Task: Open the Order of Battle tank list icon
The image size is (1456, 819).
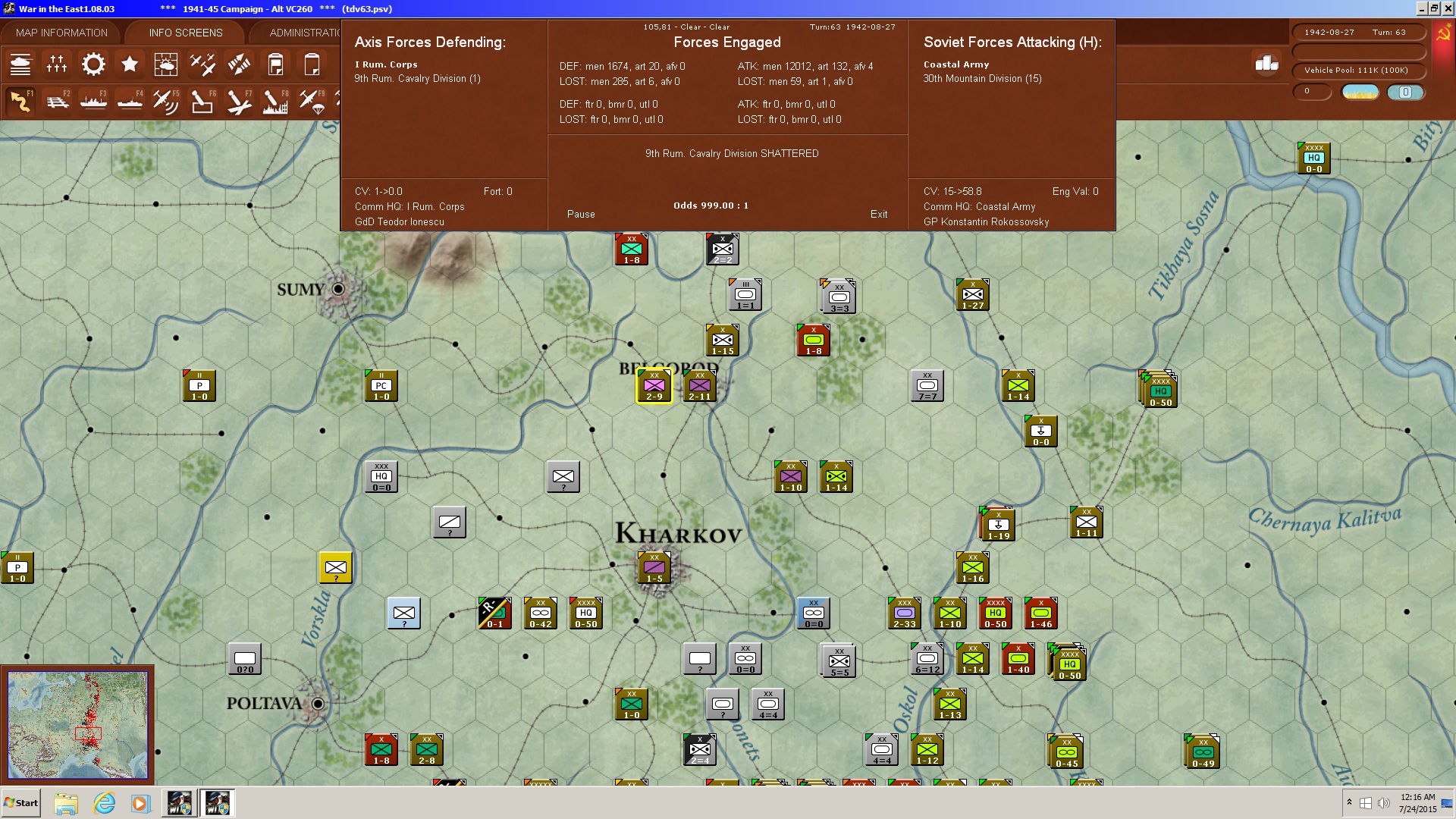Action: [x=20, y=64]
